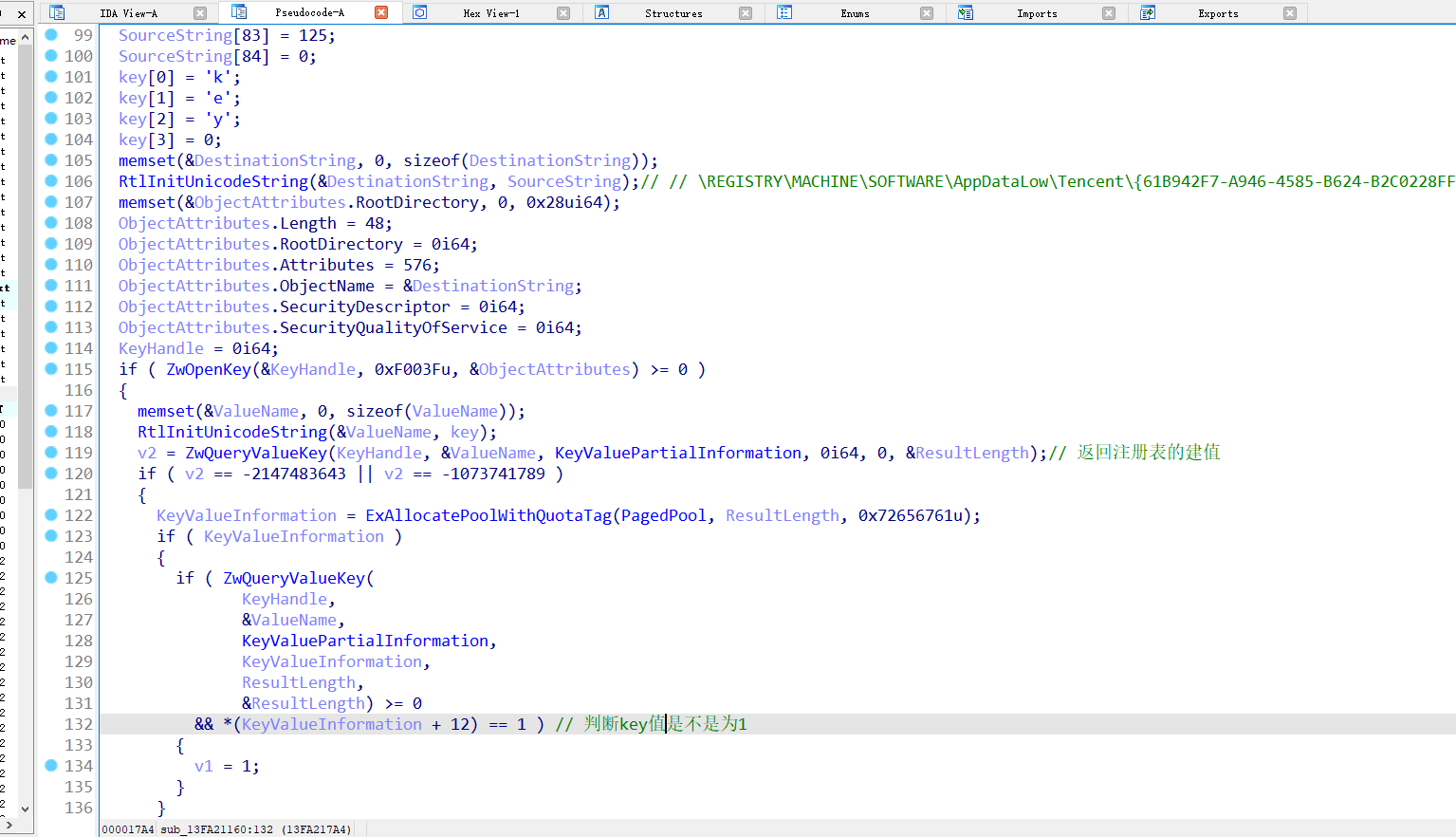Select key[0] assignment on line 101
1456x837 pixels.
point(179,77)
